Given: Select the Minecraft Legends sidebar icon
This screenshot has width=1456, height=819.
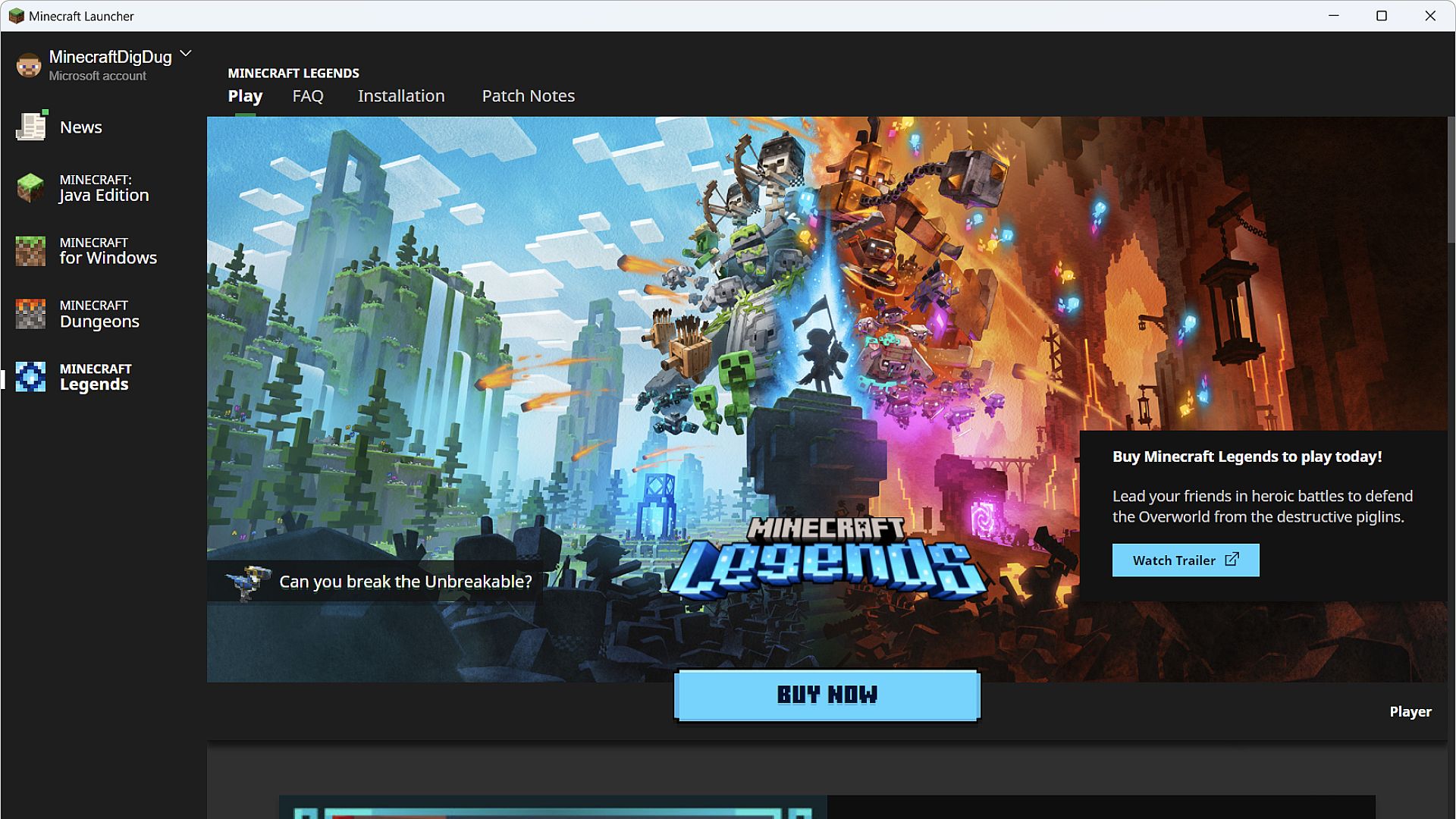Looking at the screenshot, I should pyautogui.click(x=31, y=377).
